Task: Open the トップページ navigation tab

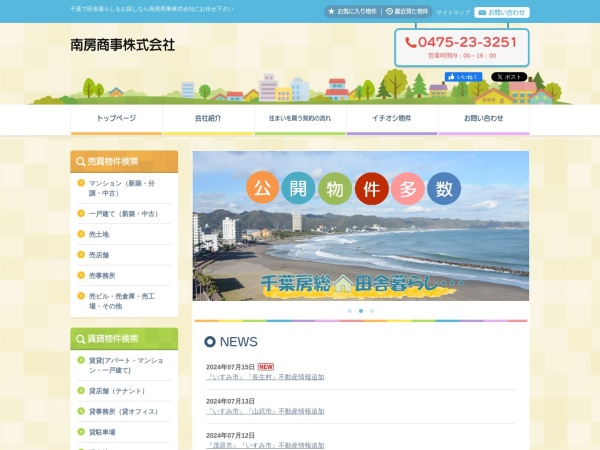Action: 116,119
